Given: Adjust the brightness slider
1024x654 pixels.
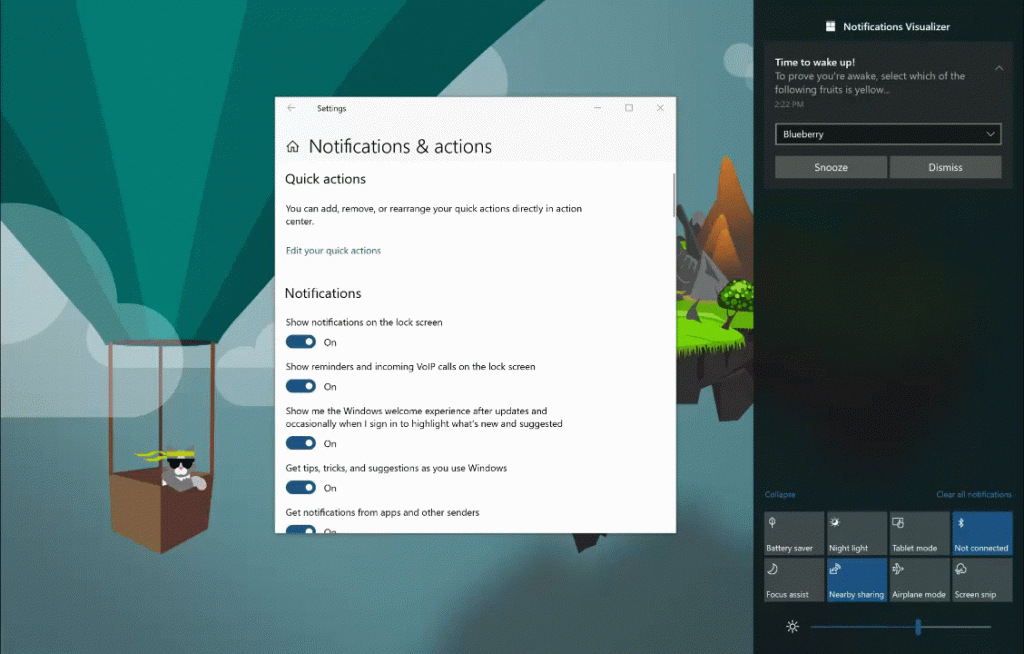Looking at the screenshot, I should [918, 627].
